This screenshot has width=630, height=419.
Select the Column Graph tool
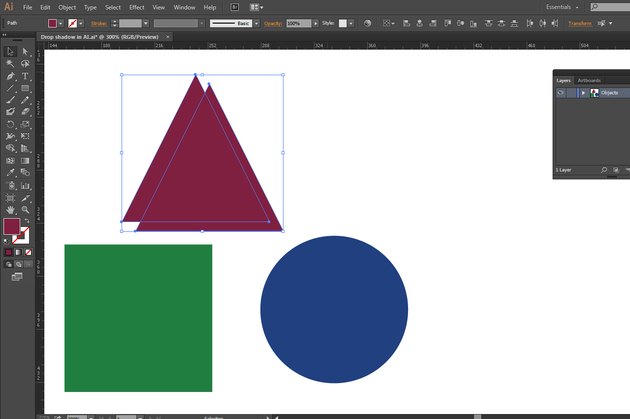click(25, 186)
